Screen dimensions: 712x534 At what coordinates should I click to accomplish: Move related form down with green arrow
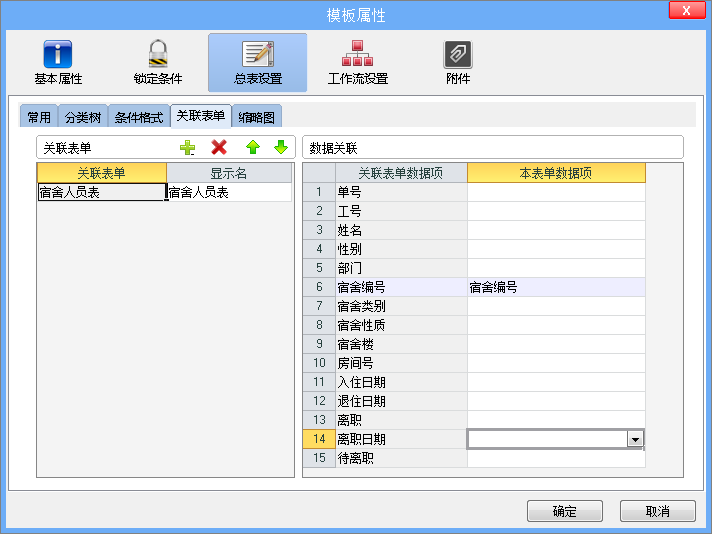pyautogui.click(x=281, y=148)
